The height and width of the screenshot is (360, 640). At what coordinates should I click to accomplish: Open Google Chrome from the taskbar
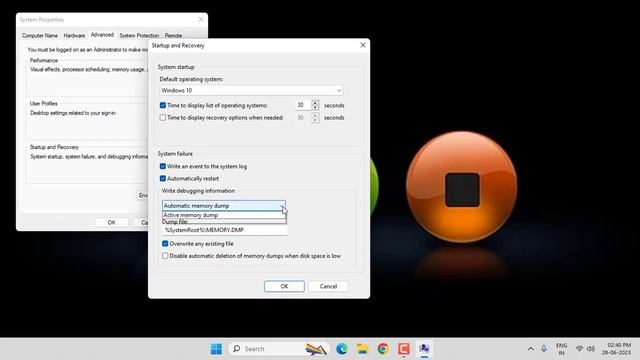click(x=383, y=349)
